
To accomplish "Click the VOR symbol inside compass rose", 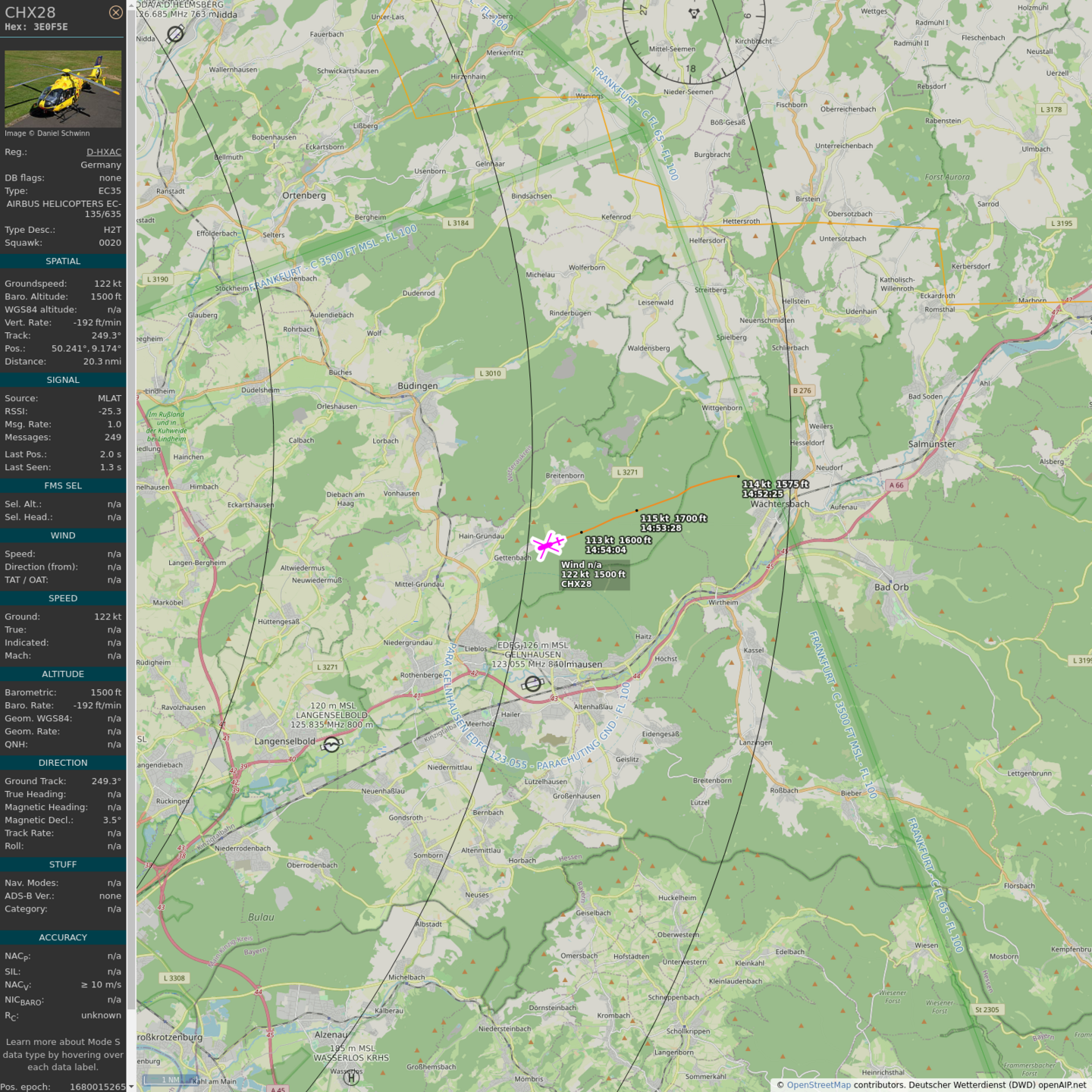I will tap(693, 13).
